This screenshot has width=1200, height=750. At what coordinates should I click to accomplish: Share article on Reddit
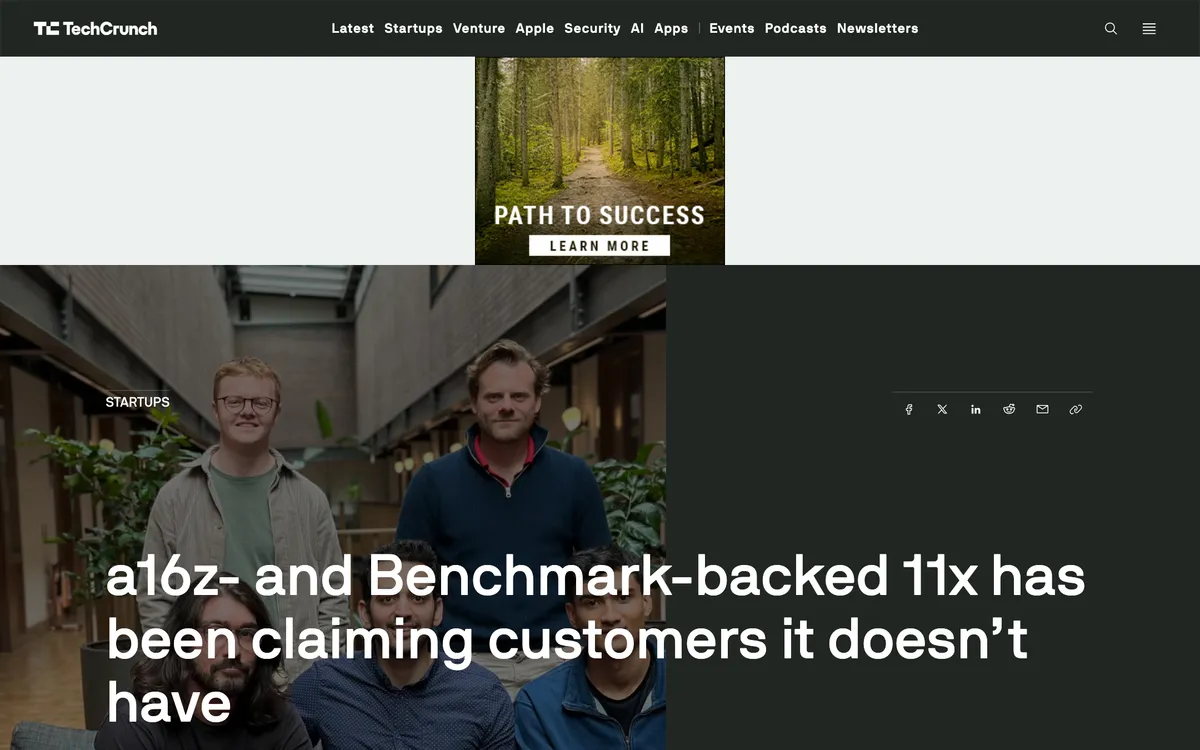(x=1009, y=409)
